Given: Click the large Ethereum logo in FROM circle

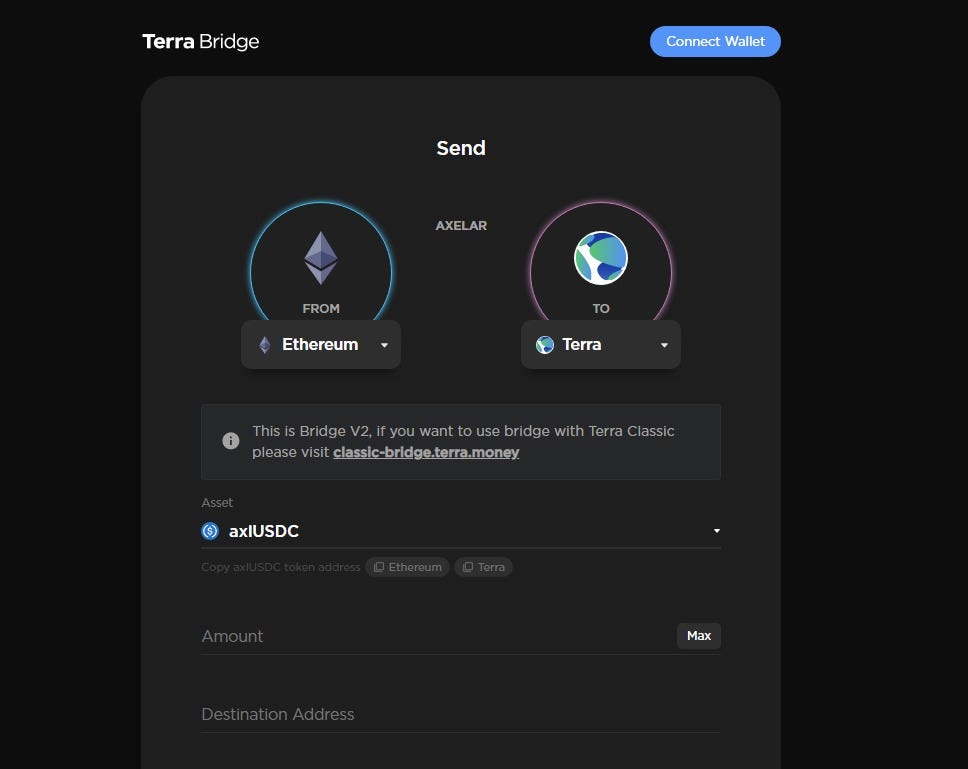Looking at the screenshot, I should point(321,258).
